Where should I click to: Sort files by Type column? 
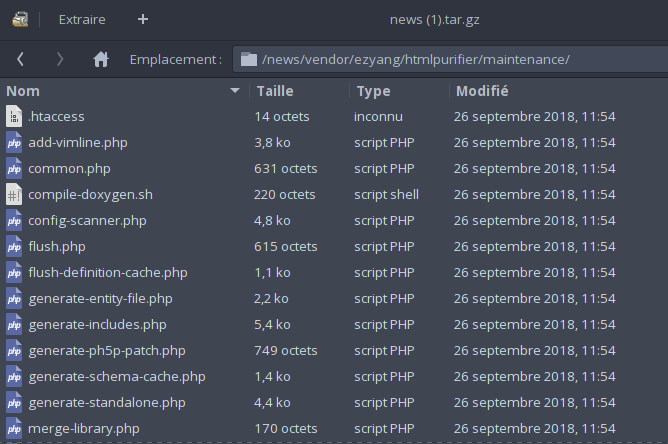pyautogui.click(x=373, y=91)
